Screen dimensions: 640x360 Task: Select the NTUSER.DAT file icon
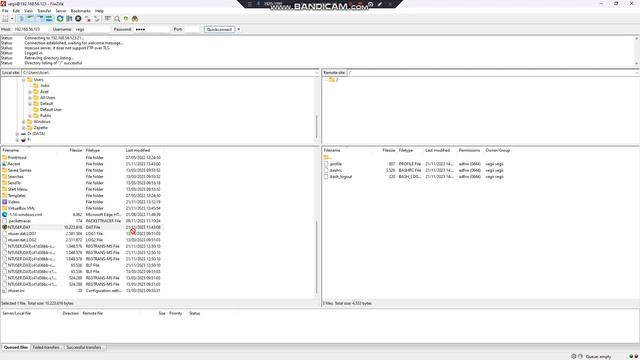tap(4, 227)
